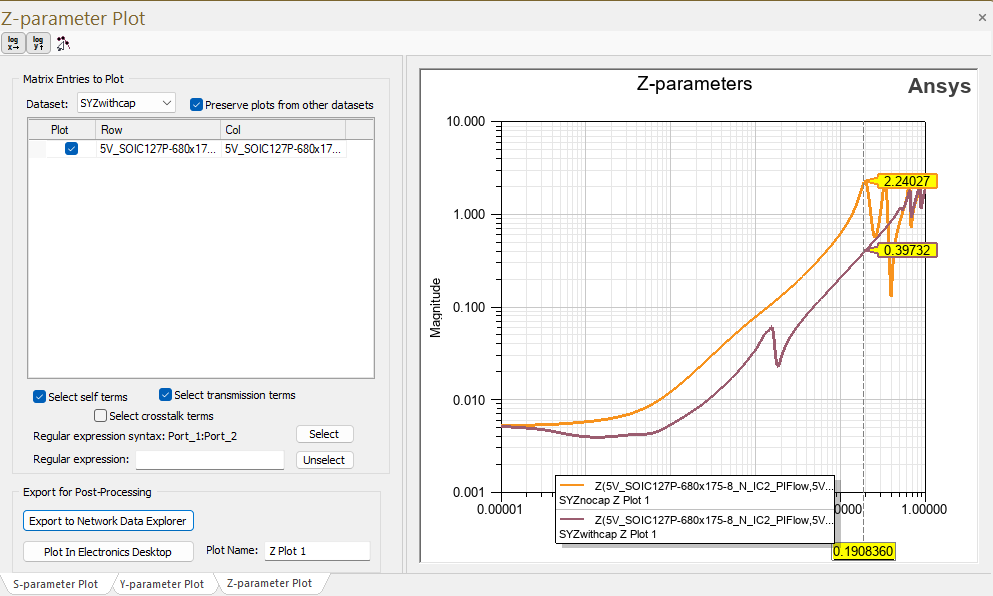Enable Select crosstalk terms checkbox
Screen dimensions: 993x596
click(100, 416)
